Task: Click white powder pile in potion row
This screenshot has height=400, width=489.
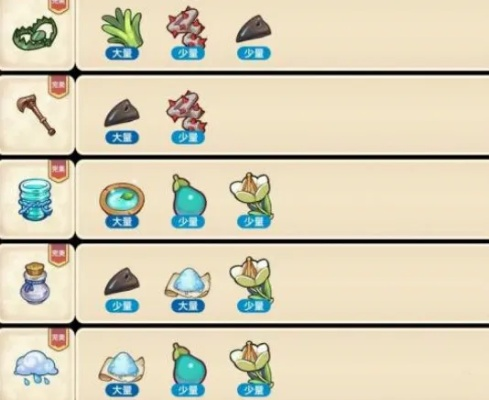Action: (188, 283)
